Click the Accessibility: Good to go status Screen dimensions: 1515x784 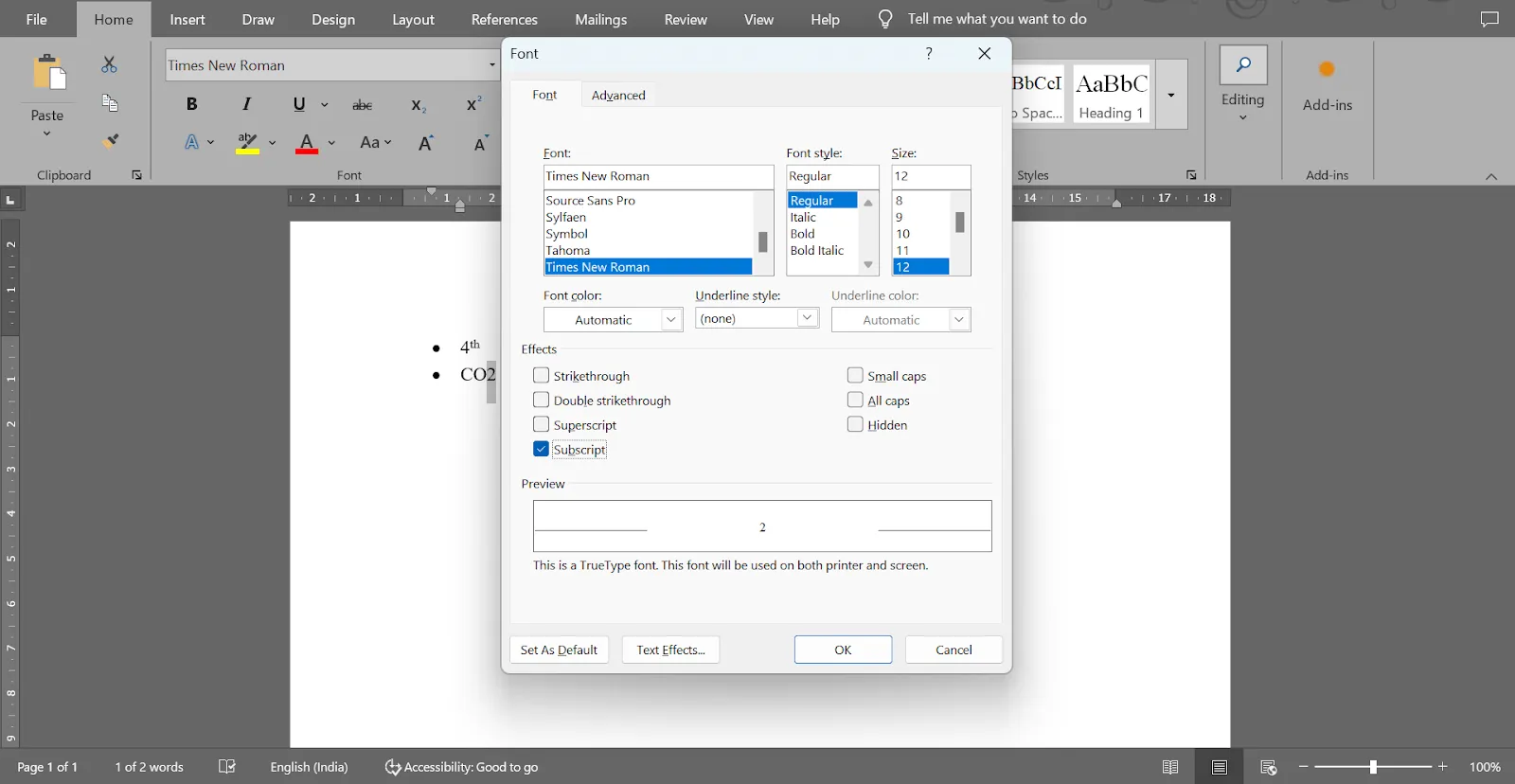(461, 767)
